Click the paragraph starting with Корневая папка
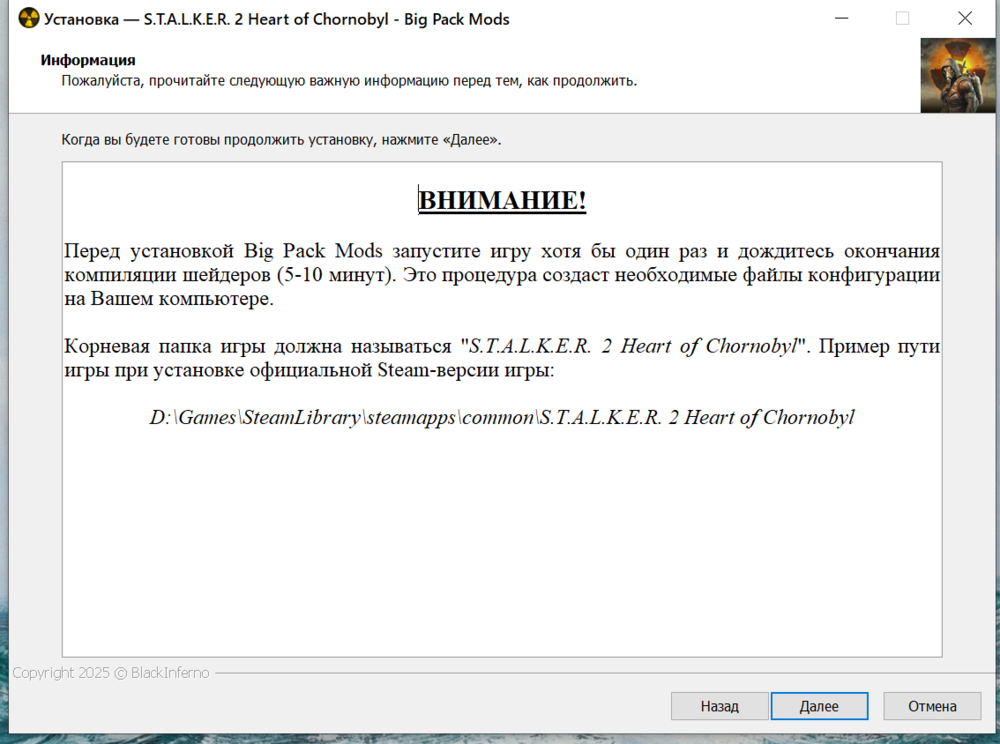Viewport: 1000px width, 744px height. 502,358
